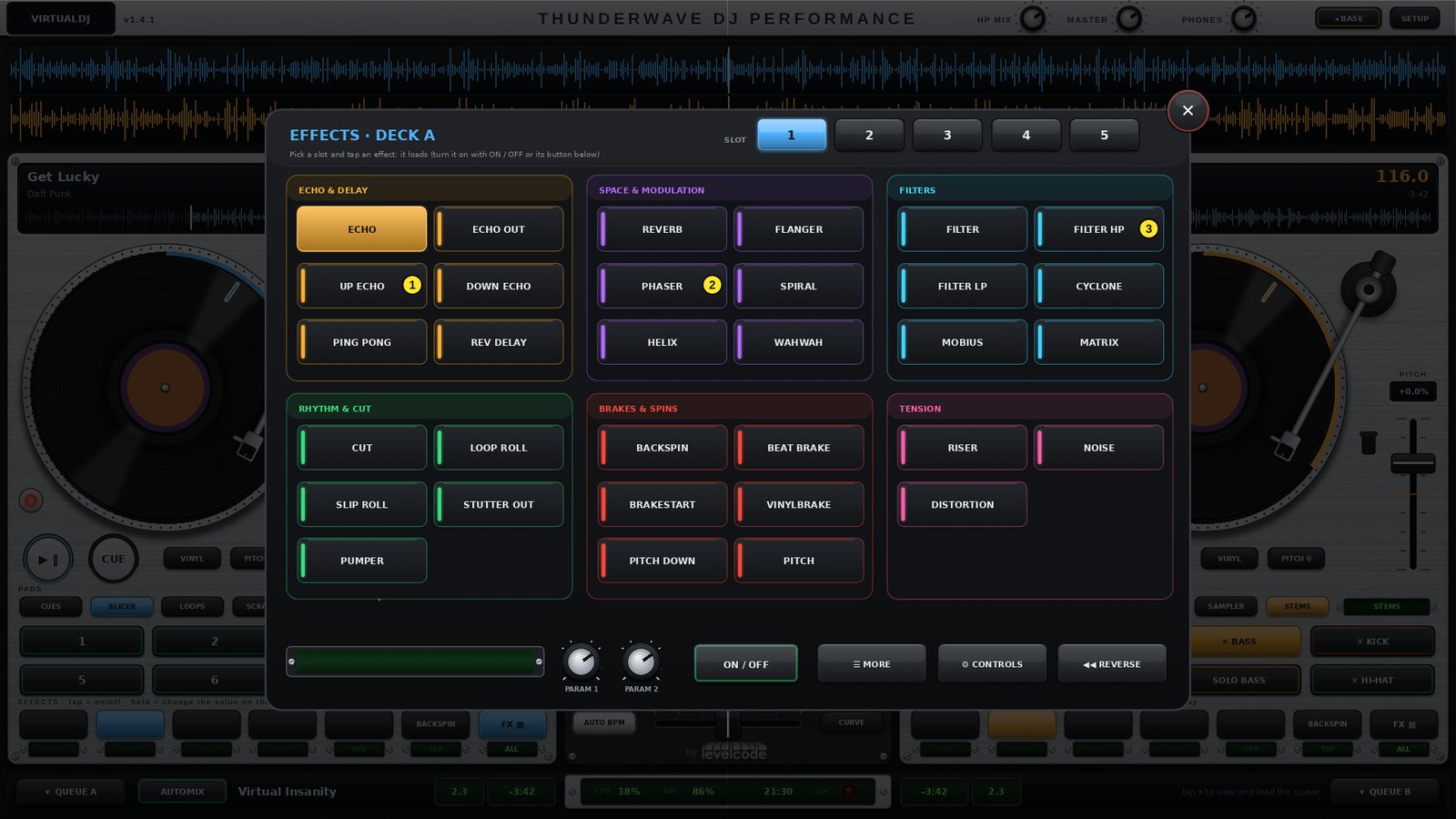
Task: Load the Echo Out effect
Action: tap(499, 229)
